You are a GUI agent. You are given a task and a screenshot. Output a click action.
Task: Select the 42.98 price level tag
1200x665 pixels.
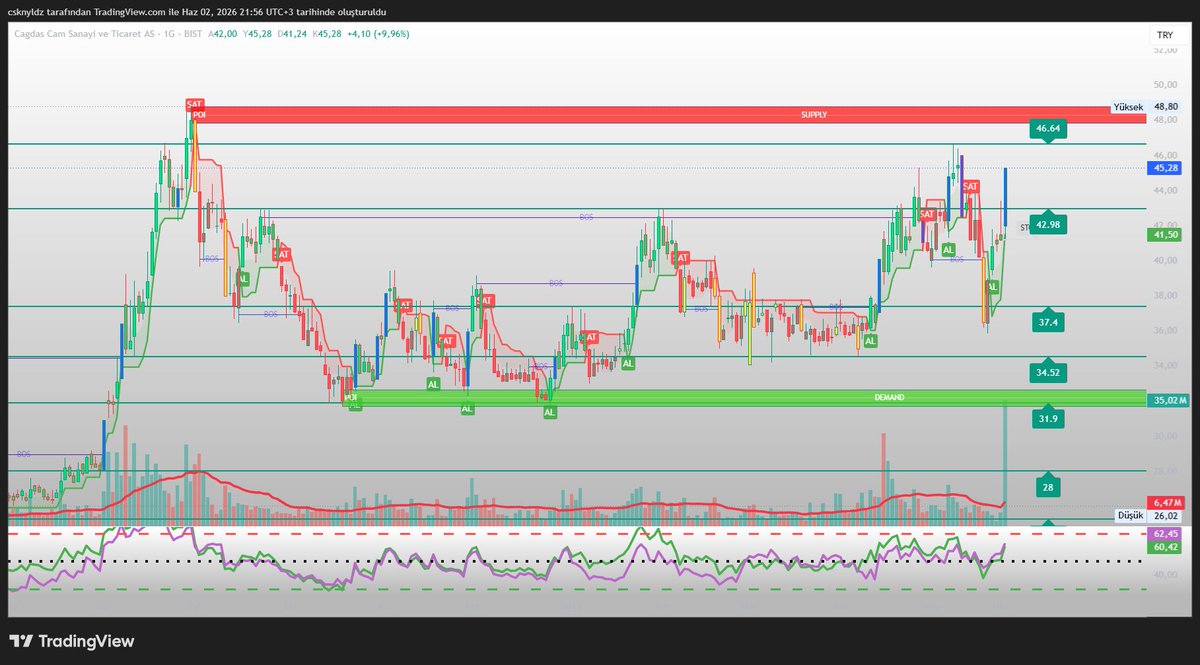pos(1048,226)
